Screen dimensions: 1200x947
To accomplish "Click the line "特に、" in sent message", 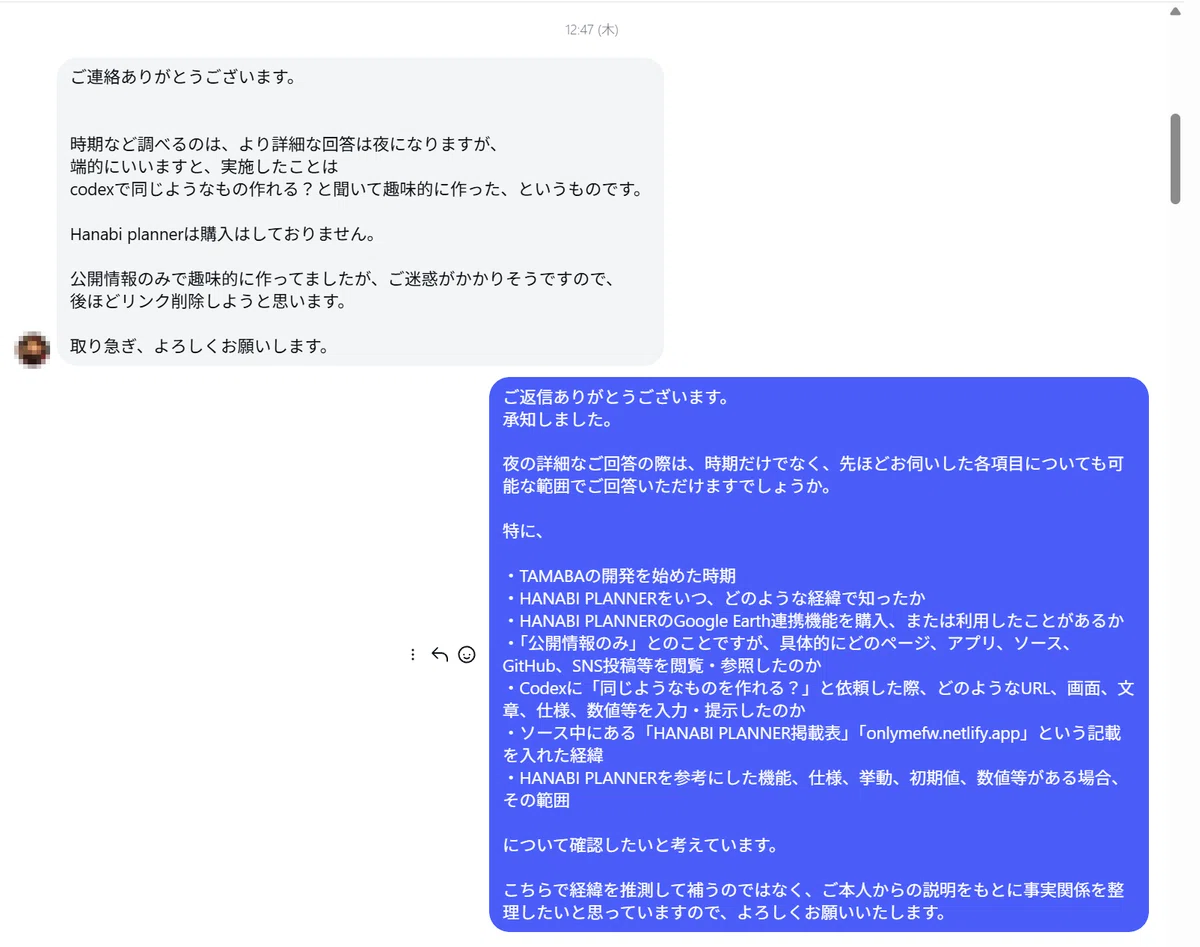I will pyautogui.click(x=523, y=531).
